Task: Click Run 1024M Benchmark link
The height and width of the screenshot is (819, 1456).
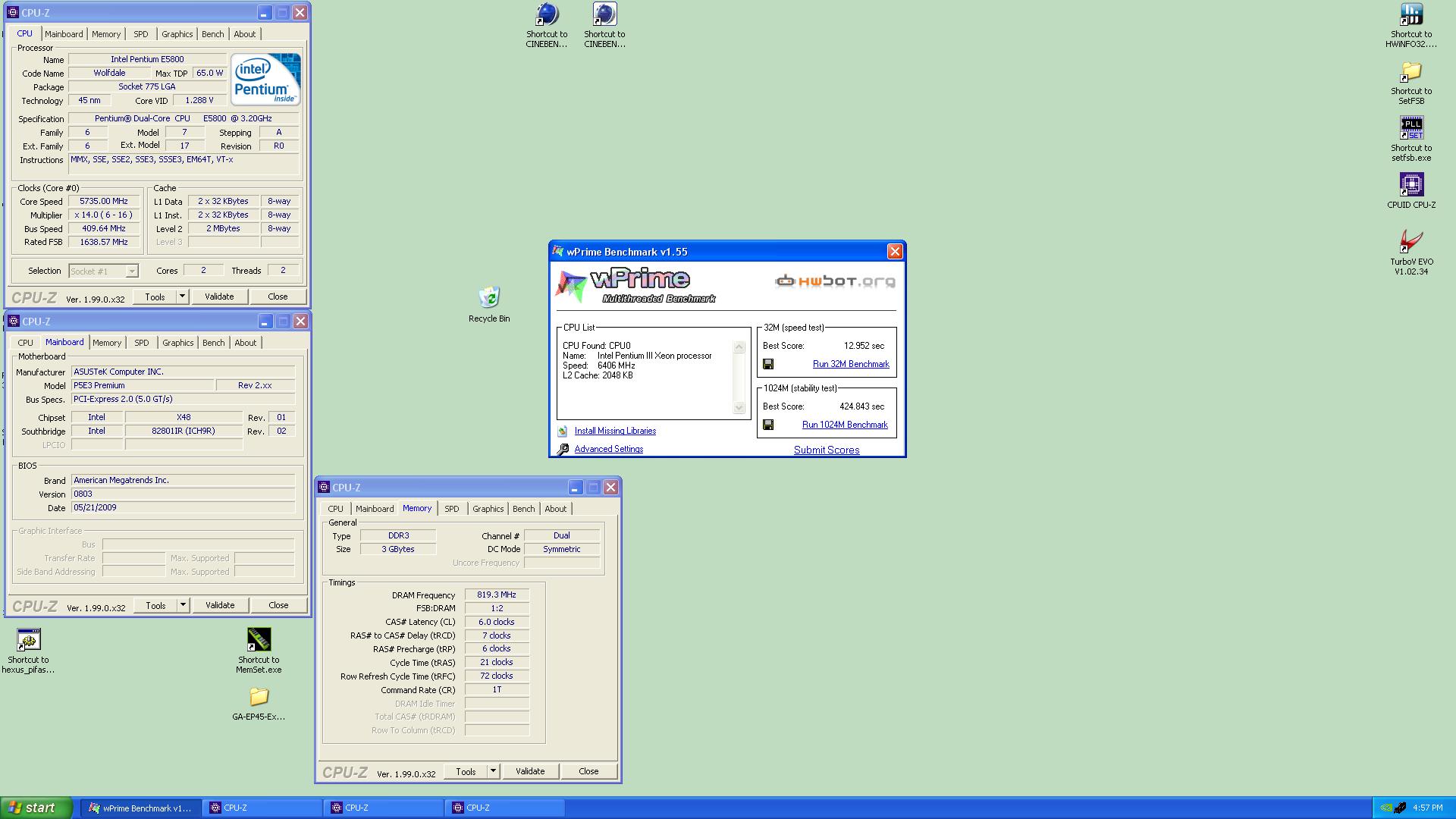Action: point(845,425)
